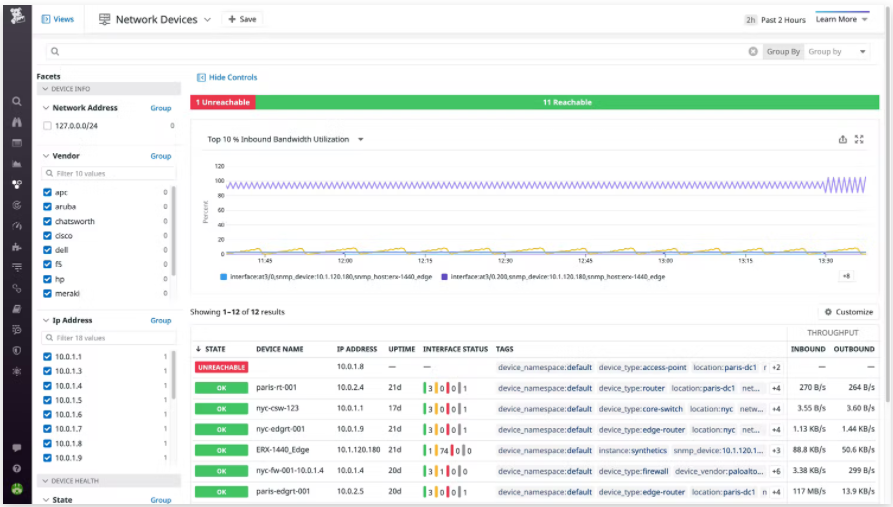Click the Views tab button
Image resolution: width=893 pixels, height=507 pixels.
pyautogui.click(x=57, y=19)
